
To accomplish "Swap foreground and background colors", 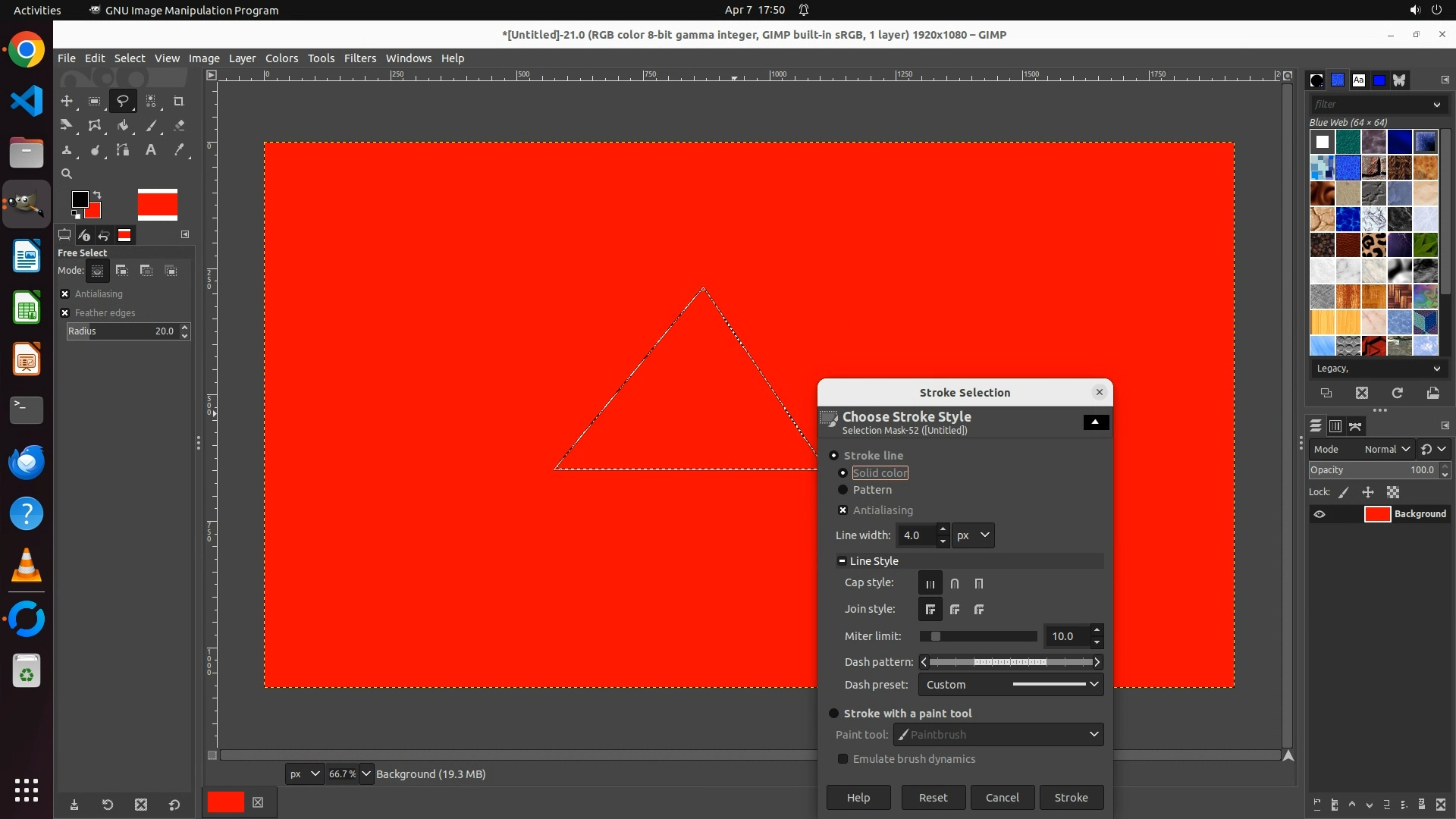I will pyautogui.click(x=97, y=195).
